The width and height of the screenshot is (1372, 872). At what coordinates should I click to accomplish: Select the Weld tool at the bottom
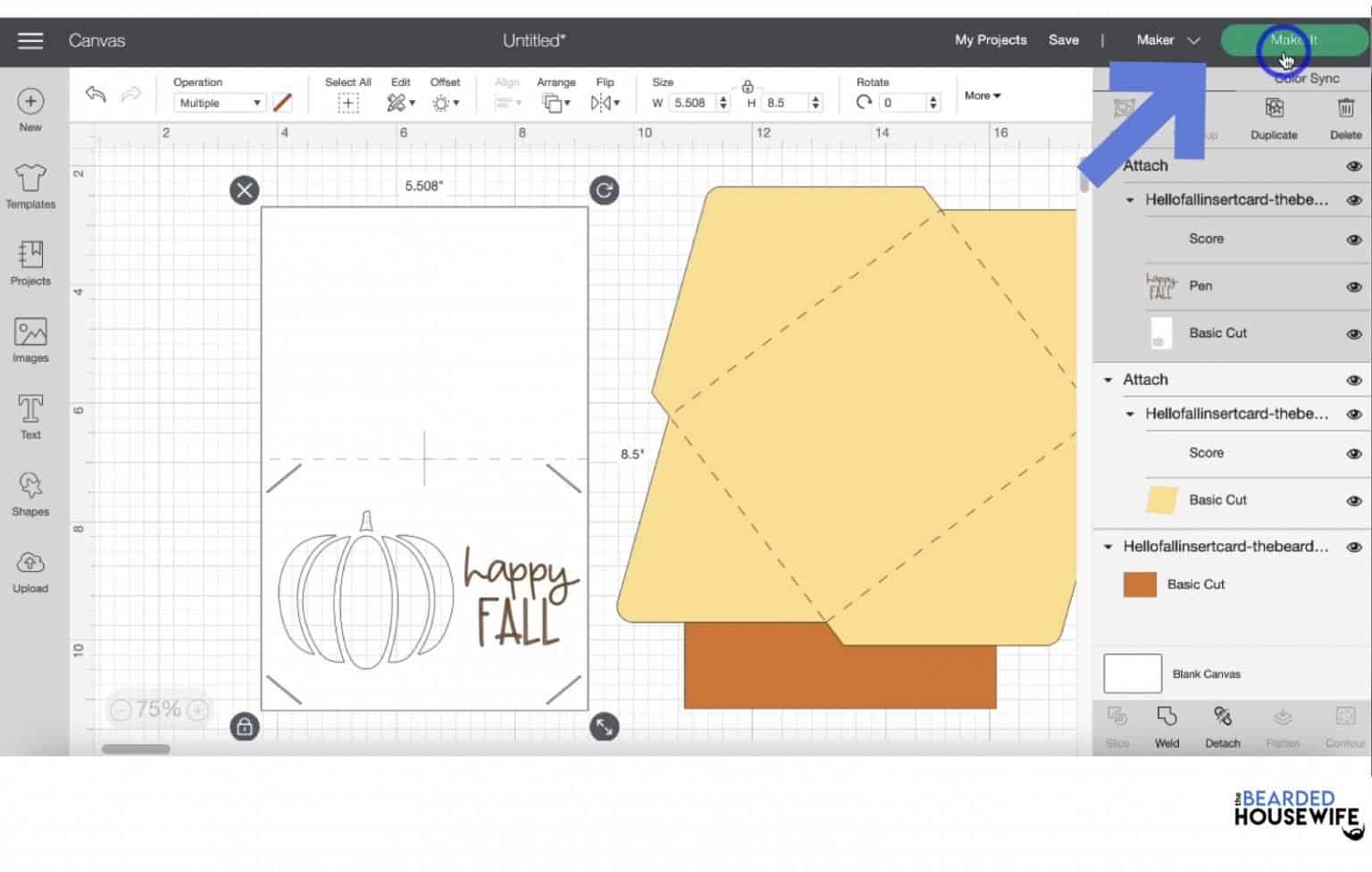point(1167,724)
